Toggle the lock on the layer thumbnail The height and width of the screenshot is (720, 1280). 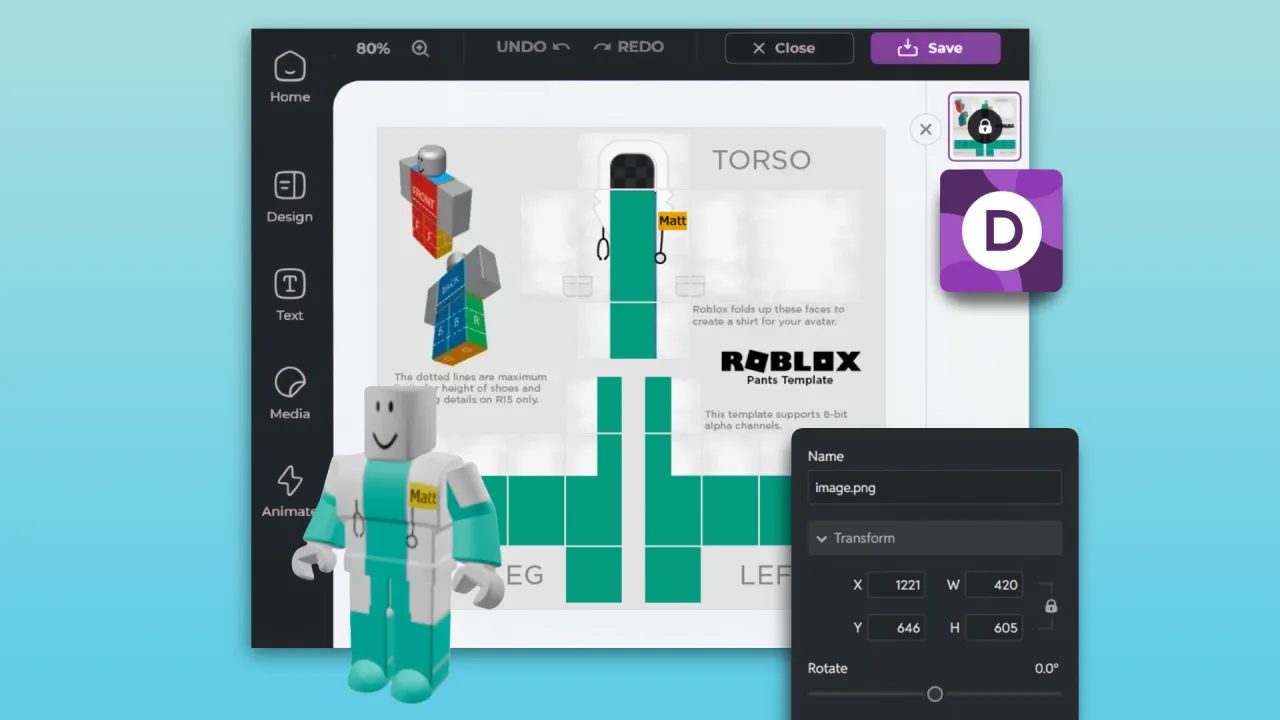click(985, 126)
